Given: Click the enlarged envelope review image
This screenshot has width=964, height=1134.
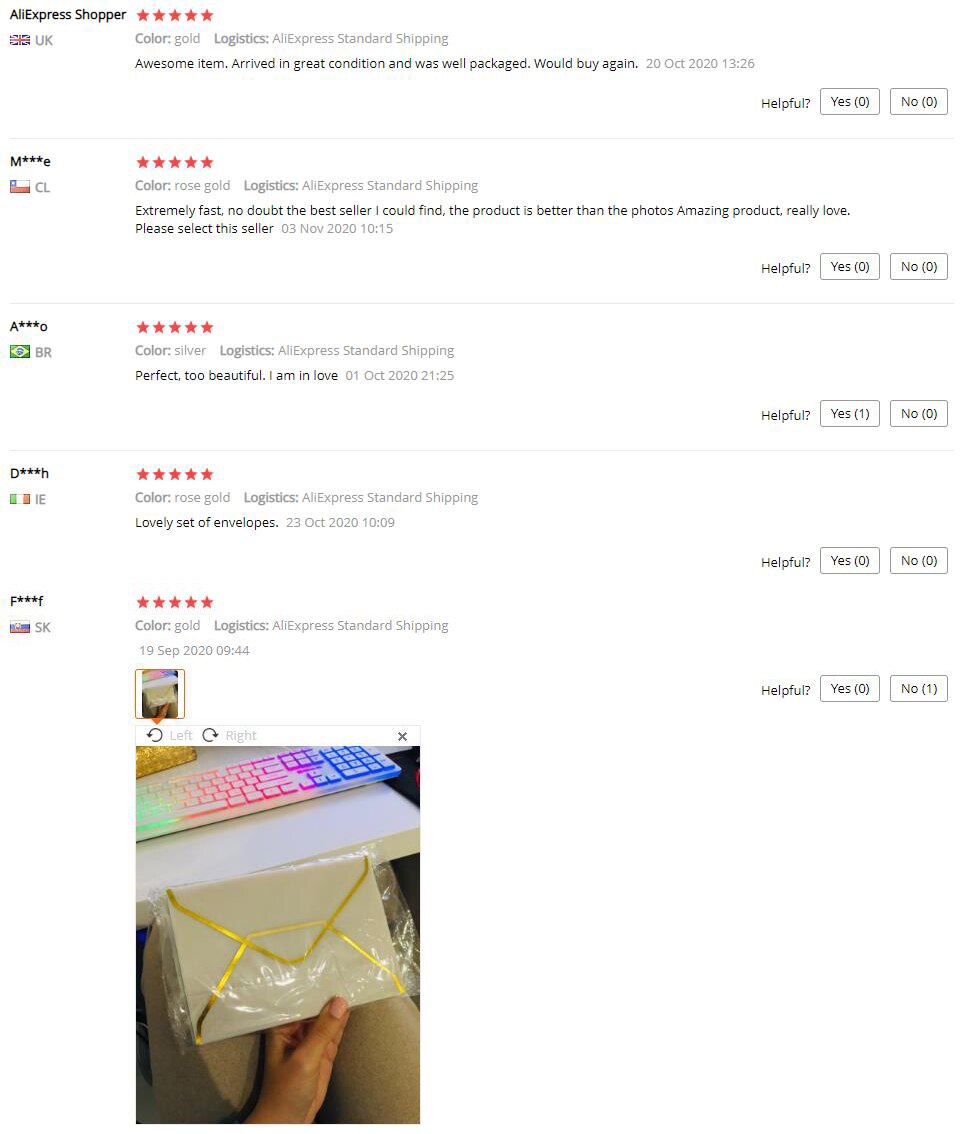Looking at the screenshot, I should point(278,934).
